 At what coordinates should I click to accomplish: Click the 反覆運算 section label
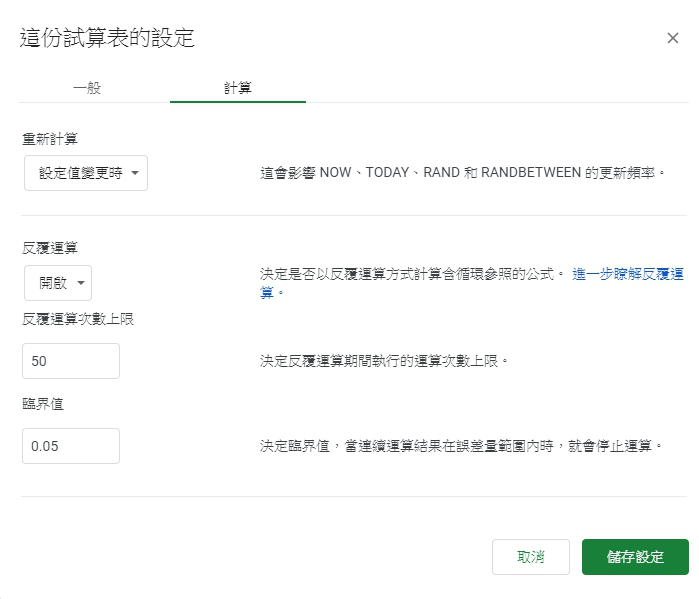click(x=50, y=248)
